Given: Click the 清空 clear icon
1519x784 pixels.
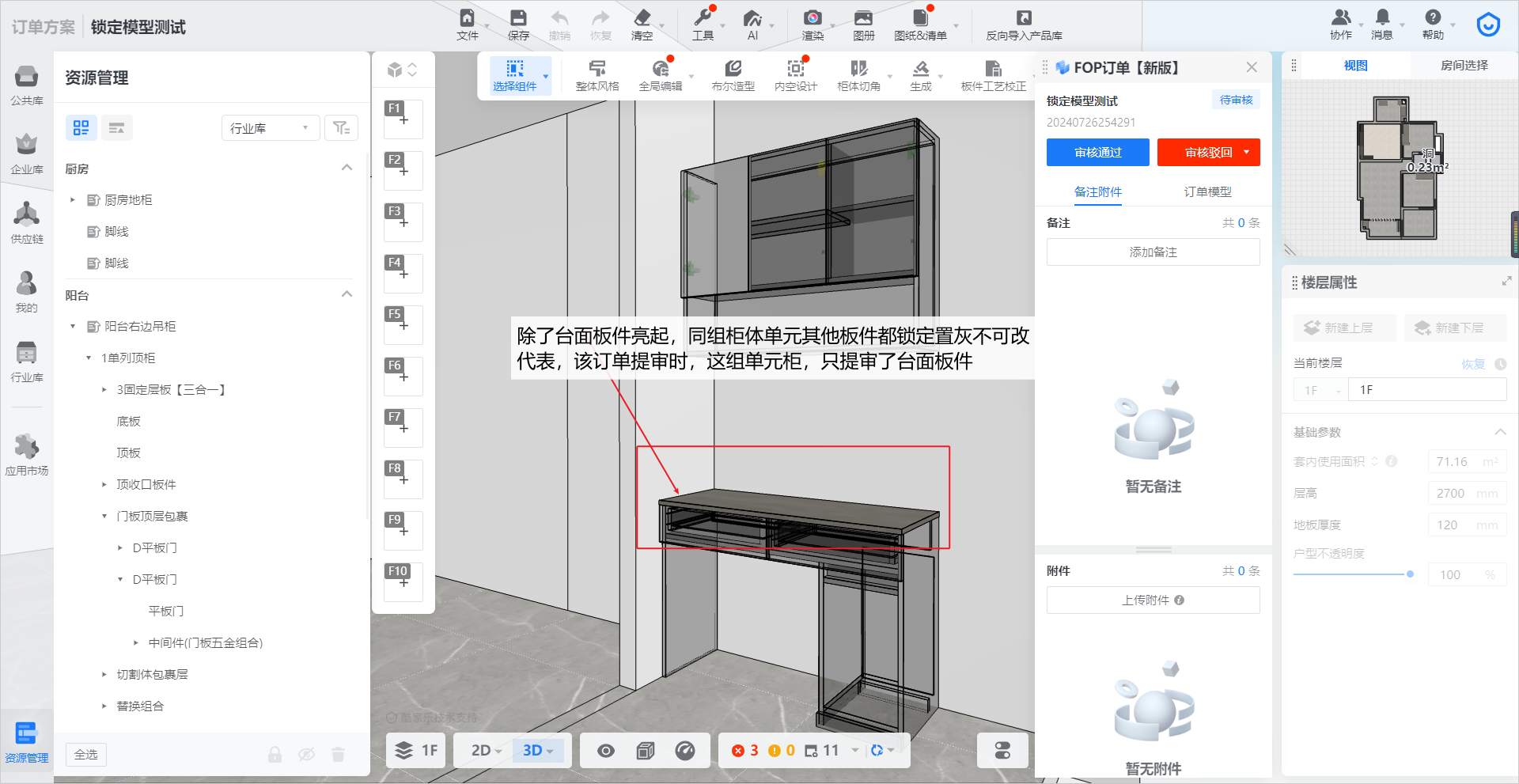Looking at the screenshot, I should coord(642,19).
